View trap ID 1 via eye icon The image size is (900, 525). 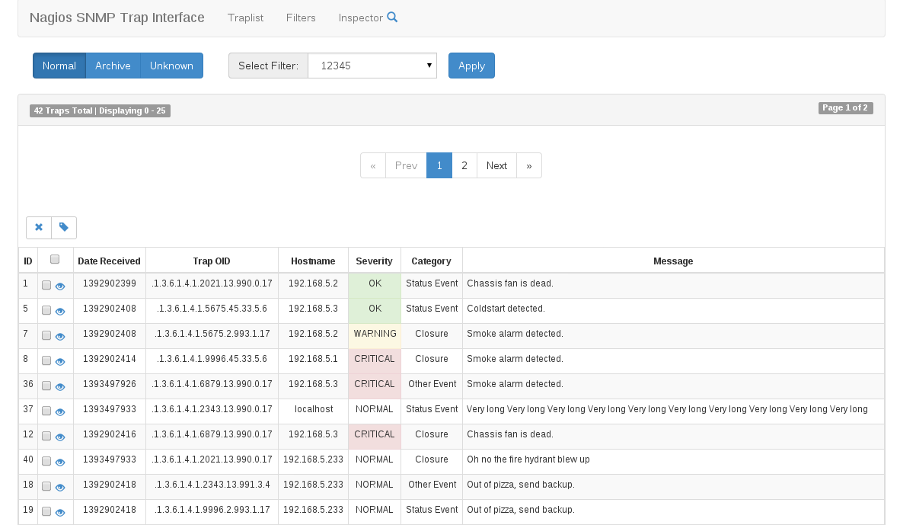pos(60,286)
